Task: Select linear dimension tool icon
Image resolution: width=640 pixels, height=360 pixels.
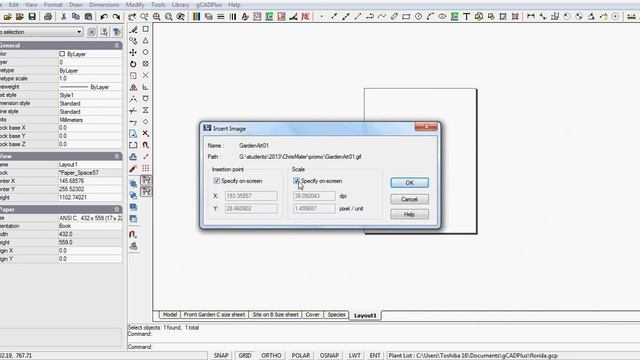Action: [x=531, y=17]
